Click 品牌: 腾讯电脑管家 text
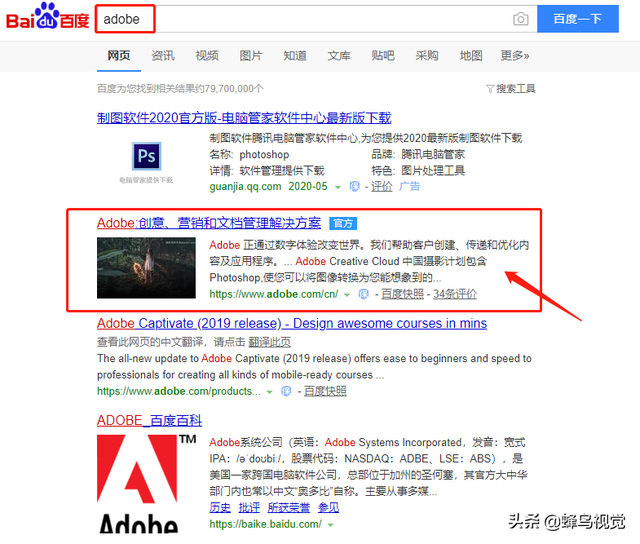Viewport: 640px width, 544px height. click(x=418, y=154)
